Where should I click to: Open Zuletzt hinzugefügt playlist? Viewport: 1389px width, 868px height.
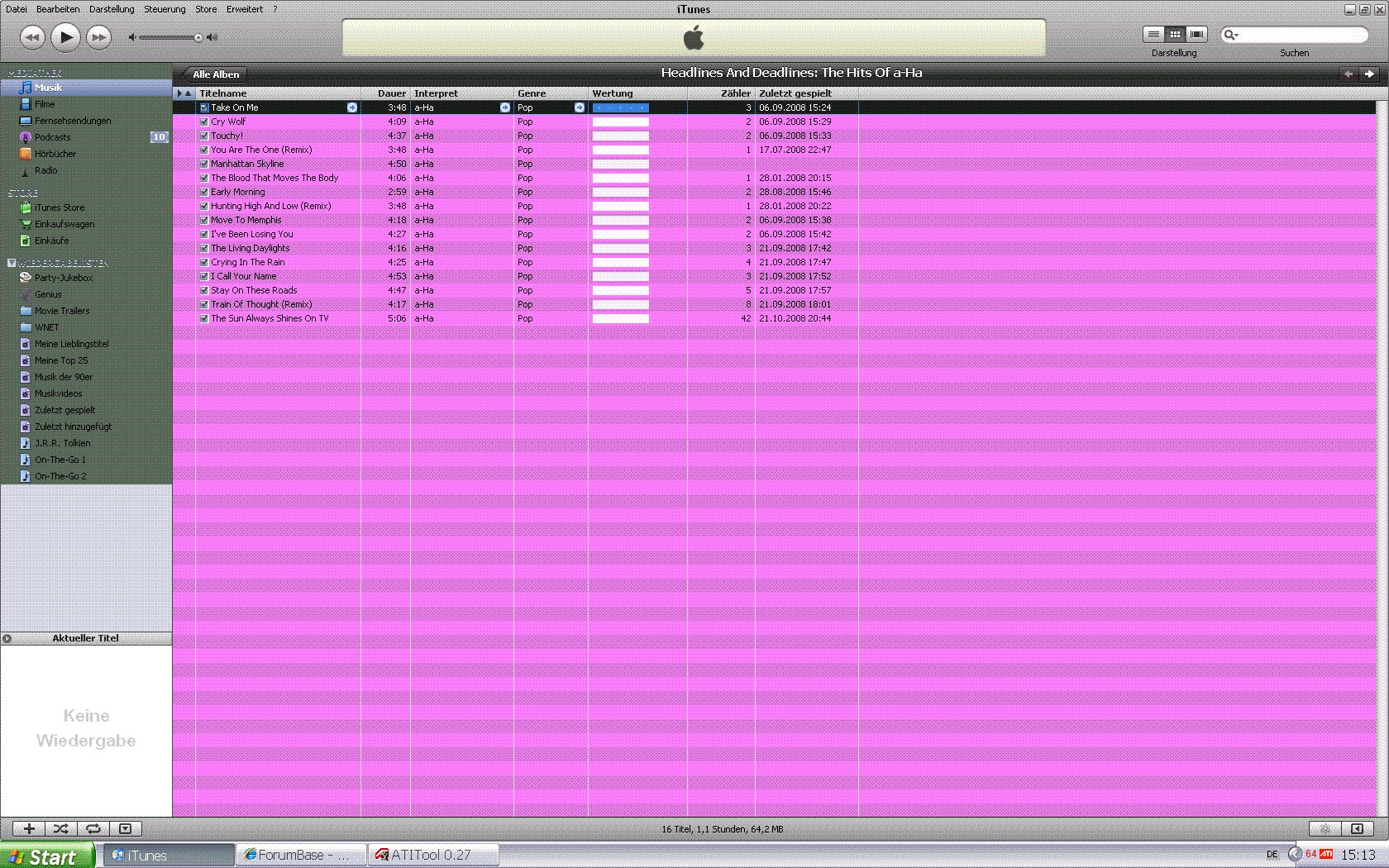click(x=86, y=427)
